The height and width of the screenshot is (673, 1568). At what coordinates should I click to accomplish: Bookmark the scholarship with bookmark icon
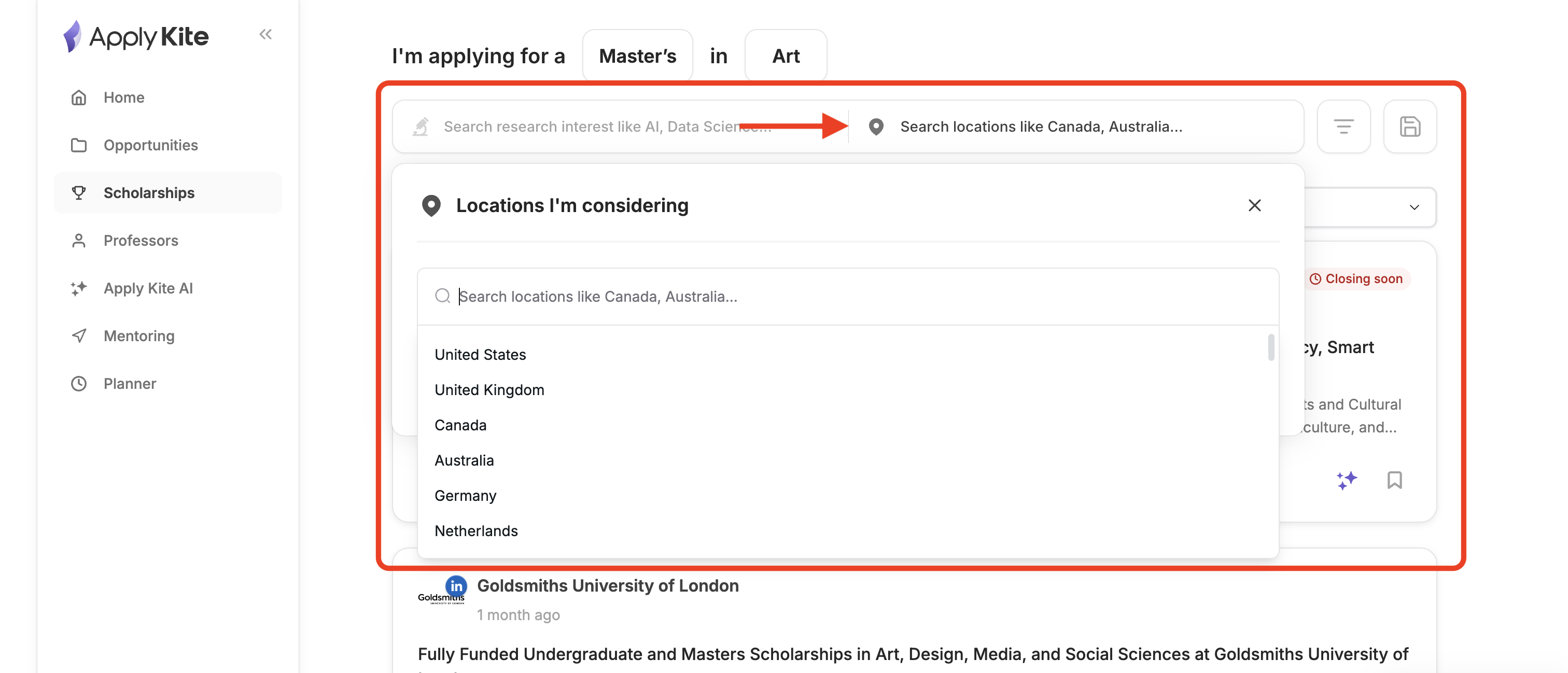coord(1394,480)
